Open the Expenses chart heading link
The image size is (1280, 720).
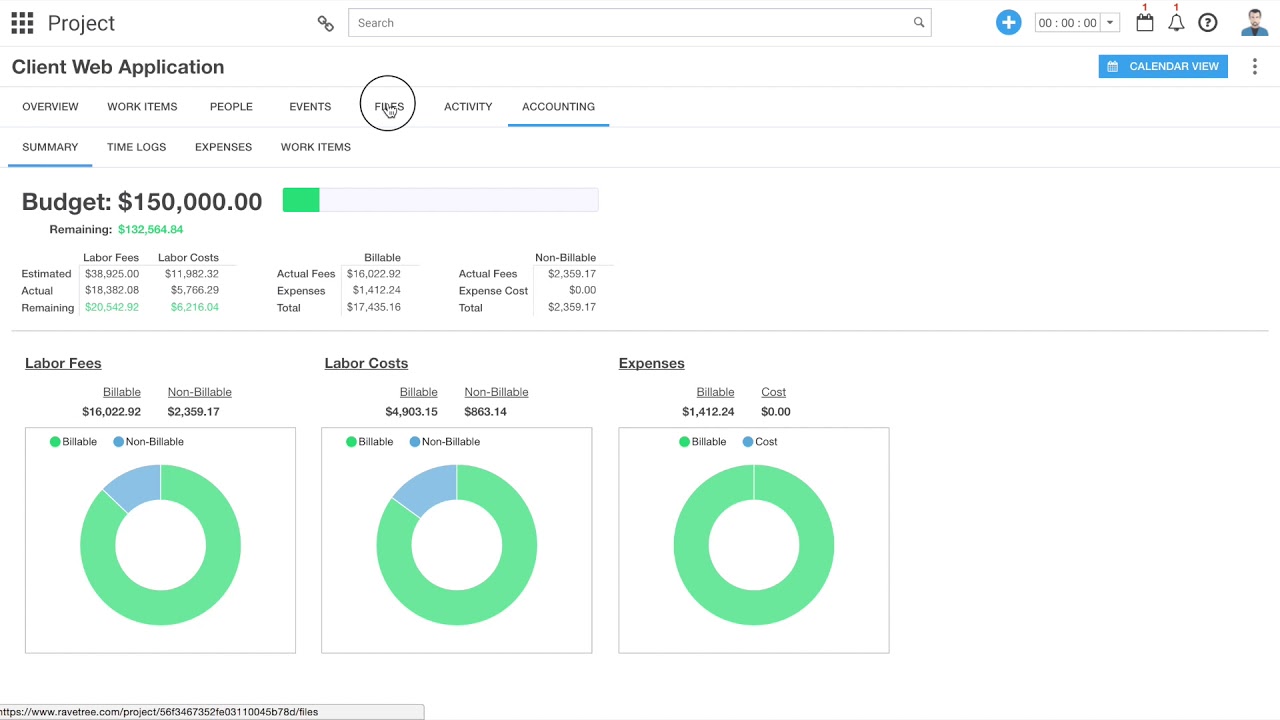tap(651, 363)
